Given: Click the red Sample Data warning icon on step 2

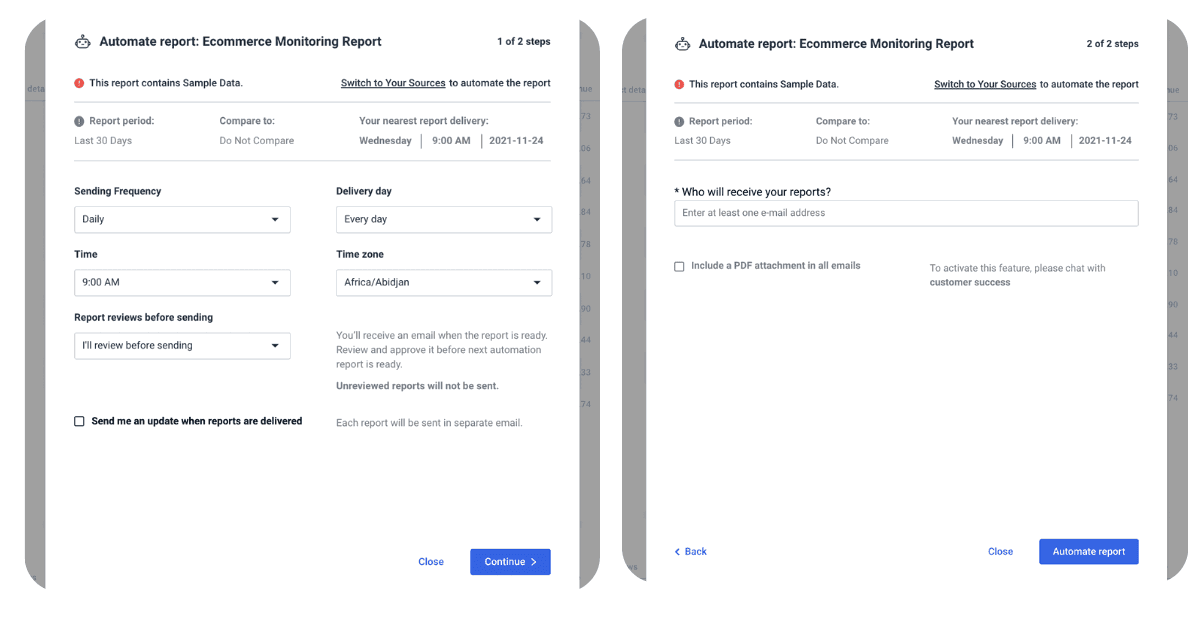Looking at the screenshot, I should (679, 84).
